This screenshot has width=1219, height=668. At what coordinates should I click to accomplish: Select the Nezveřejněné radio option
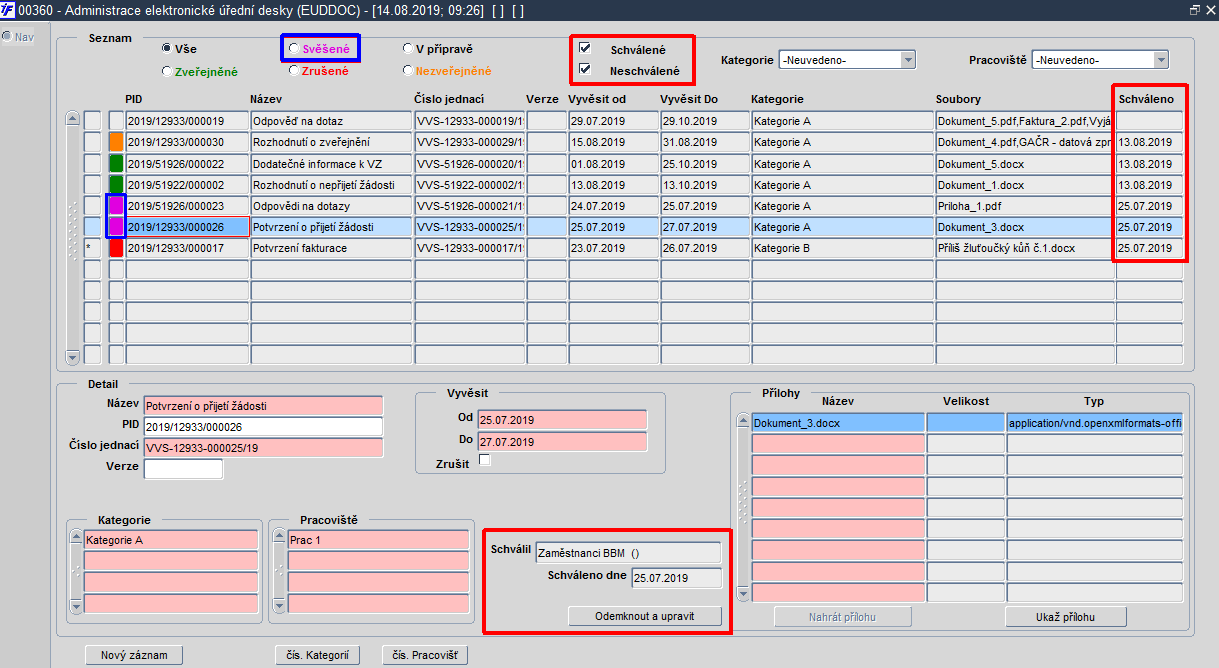(407, 71)
